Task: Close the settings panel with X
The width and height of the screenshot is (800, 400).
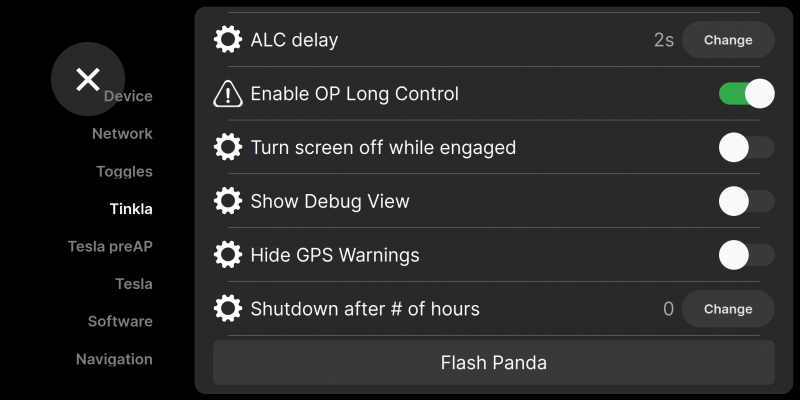Action: [x=88, y=79]
